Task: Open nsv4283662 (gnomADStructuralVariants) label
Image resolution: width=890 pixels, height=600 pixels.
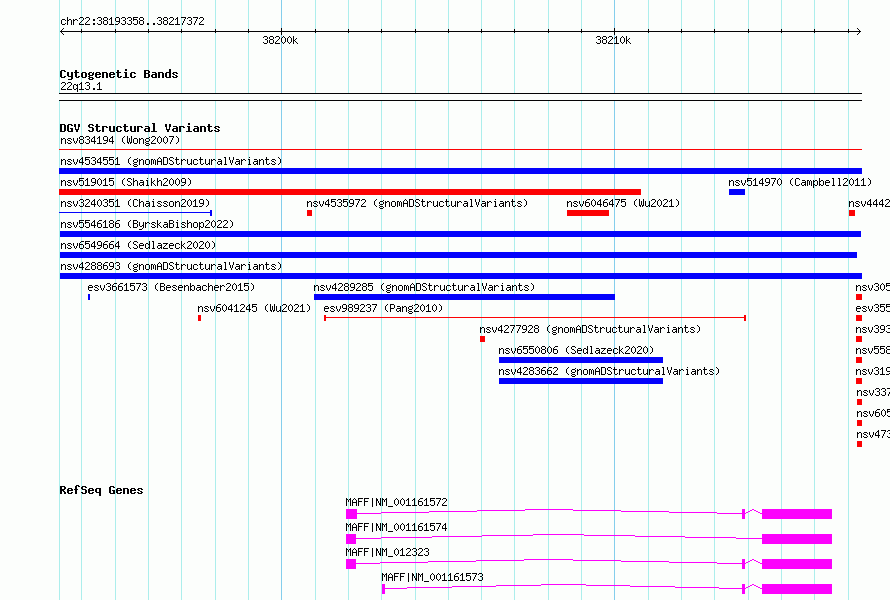Action: click(x=609, y=371)
